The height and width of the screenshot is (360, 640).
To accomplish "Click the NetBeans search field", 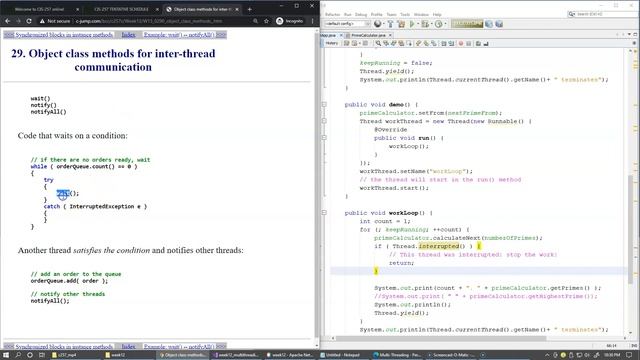I will tap(602, 14).
